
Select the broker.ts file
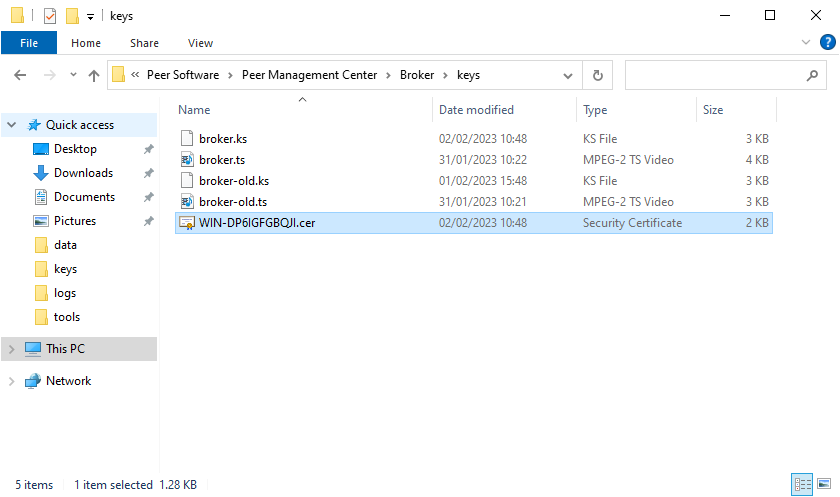tap(222, 159)
